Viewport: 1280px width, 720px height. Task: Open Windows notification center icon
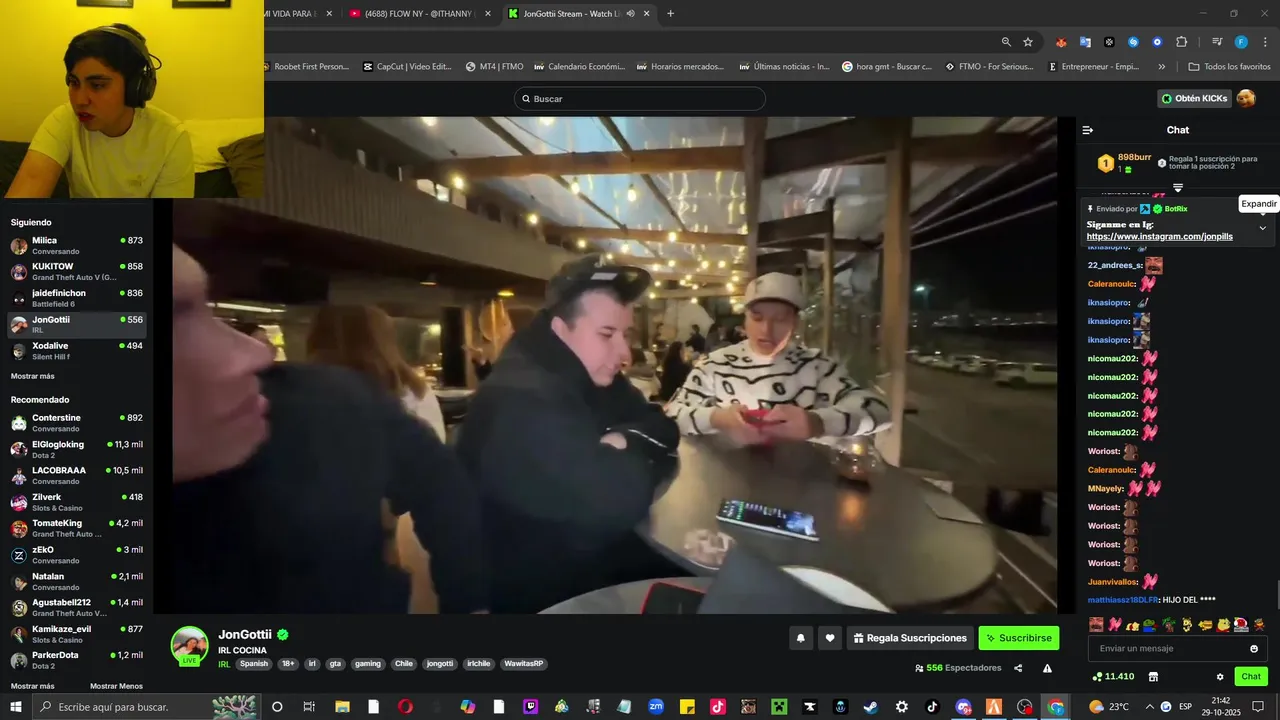[1258, 707]
